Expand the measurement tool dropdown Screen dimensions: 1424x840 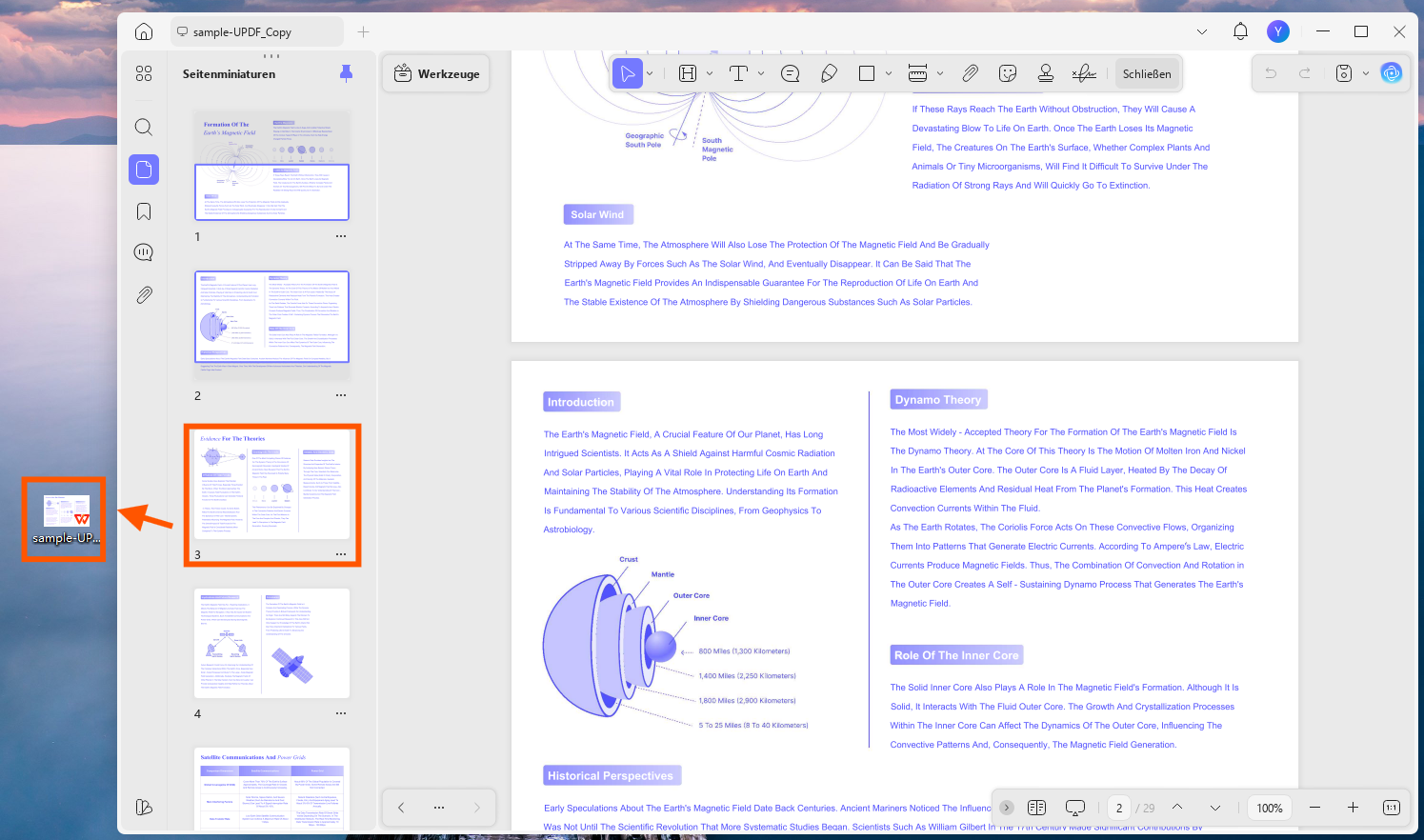pyautogui.click(x=940, y=73)
